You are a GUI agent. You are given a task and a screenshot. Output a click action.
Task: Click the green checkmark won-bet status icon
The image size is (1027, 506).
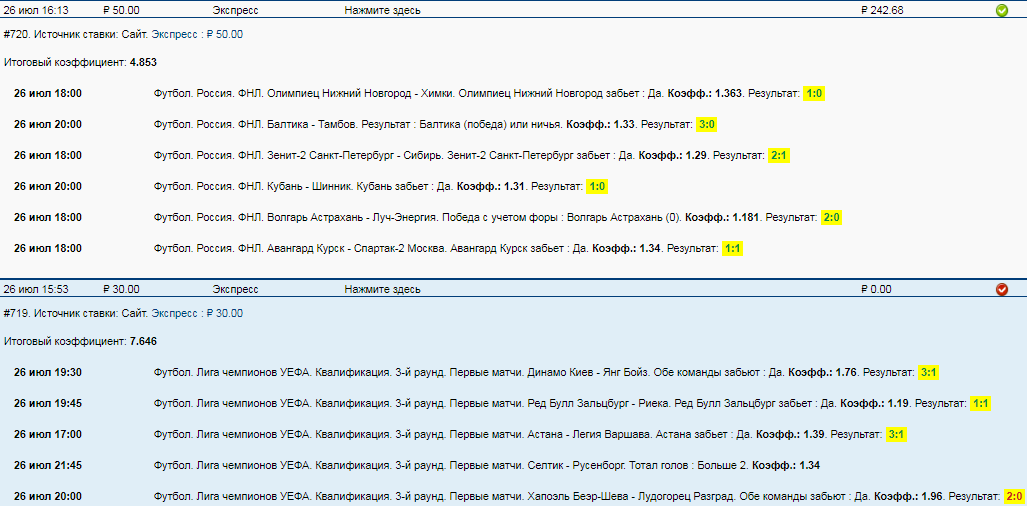click(1002, 10)
